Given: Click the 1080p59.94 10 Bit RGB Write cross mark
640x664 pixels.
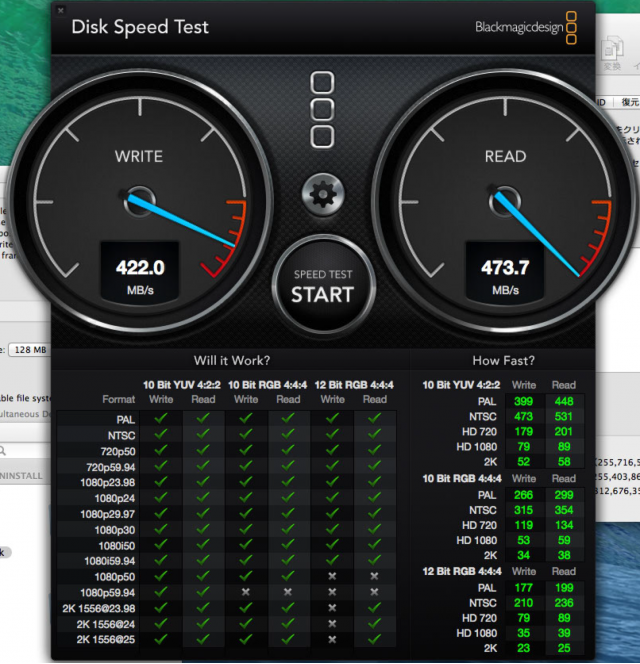Looking at the screenshot, I should click(x=246, y=592).
